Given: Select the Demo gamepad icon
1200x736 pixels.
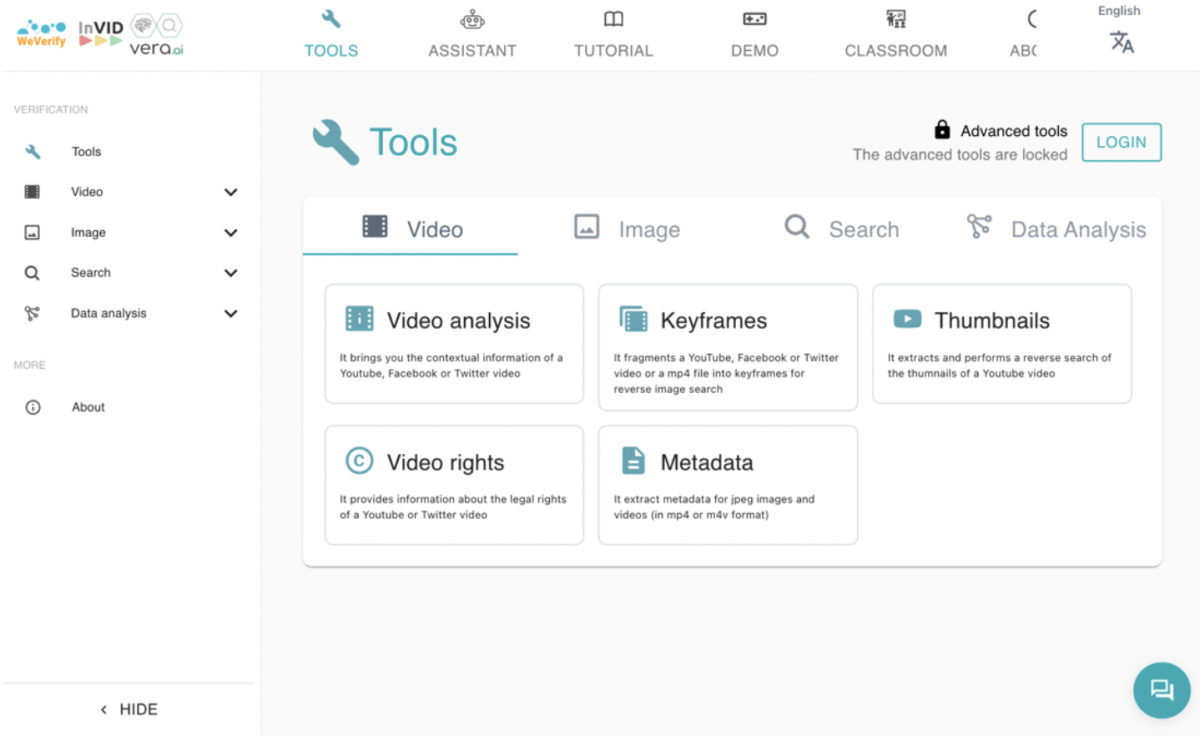Looking at the screenshot, I should click(x=754, y=19).
